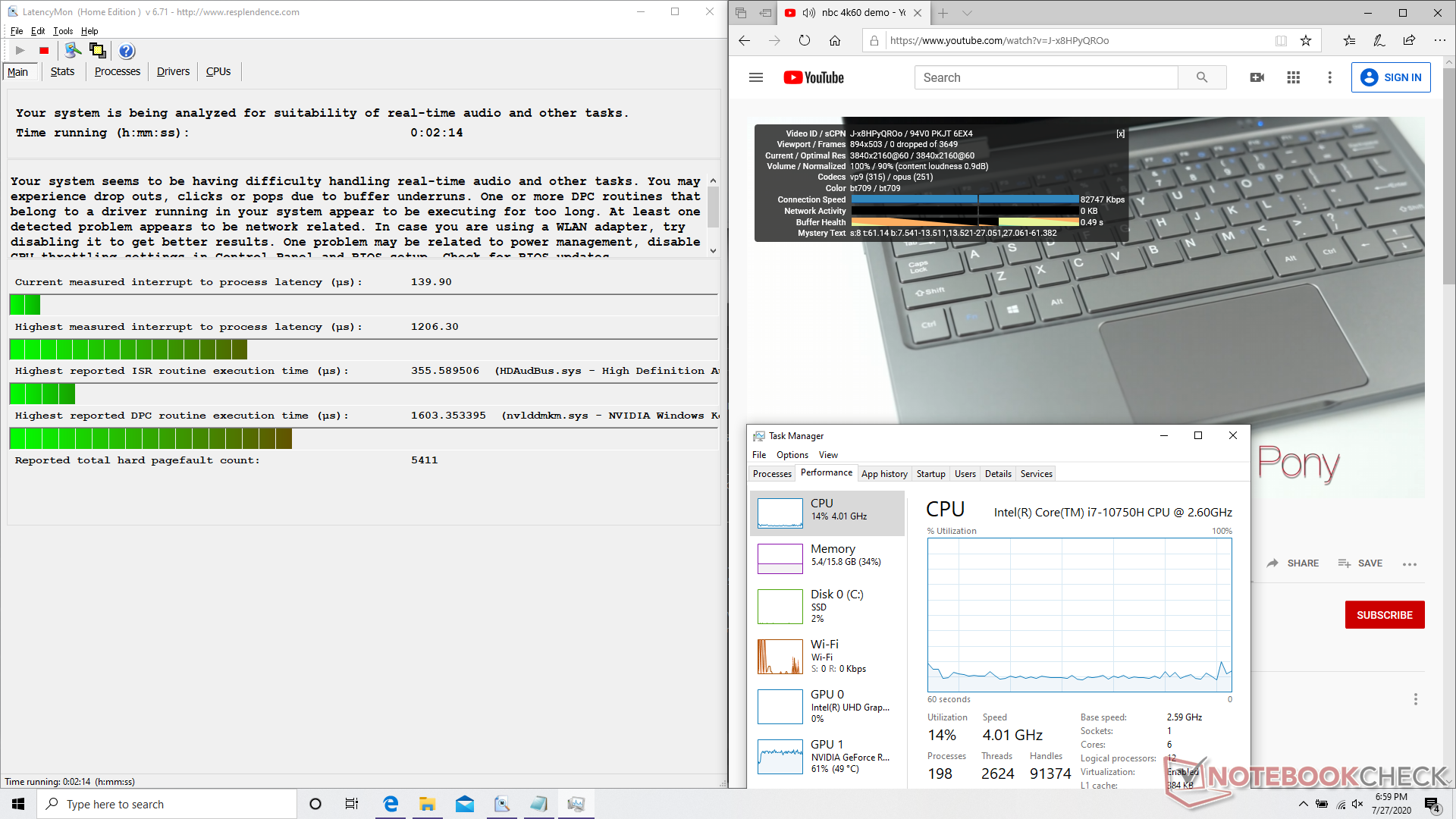Close the stats for nerds overlay

coord(1121,133)
